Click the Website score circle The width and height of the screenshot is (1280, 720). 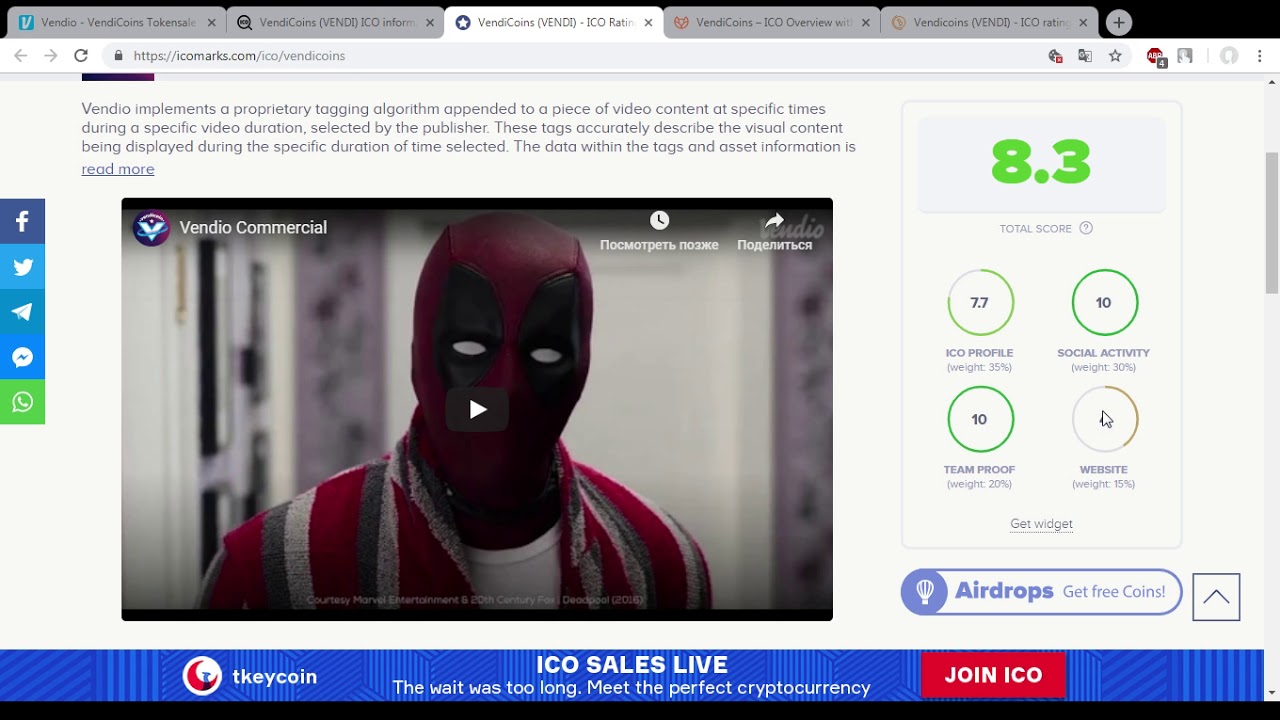tap(1104, 419)
